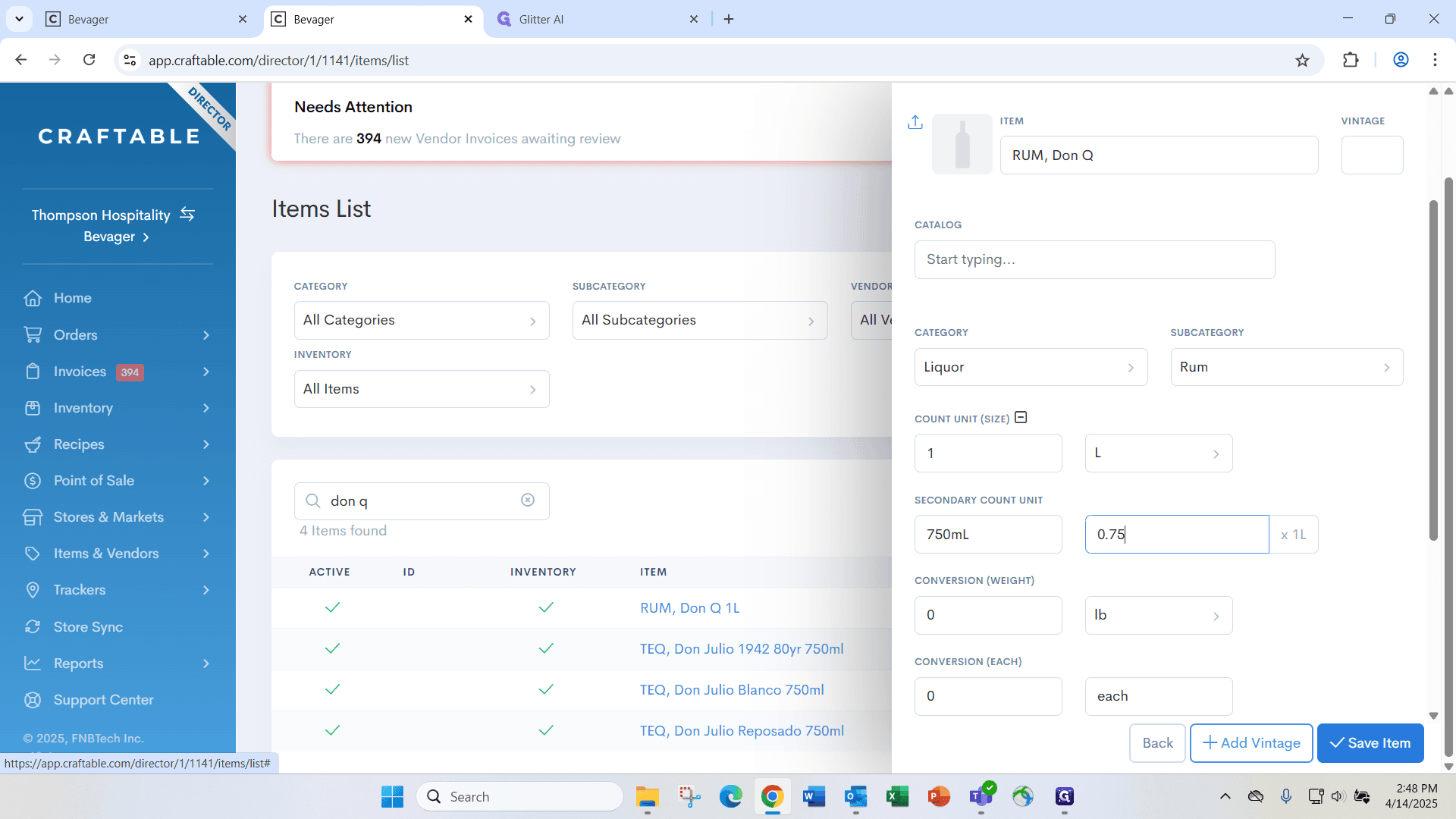The height and width of the screenshot is (819, 1456).
Task: Click the search magnifier icon in items search
Action: click(312, 501)
